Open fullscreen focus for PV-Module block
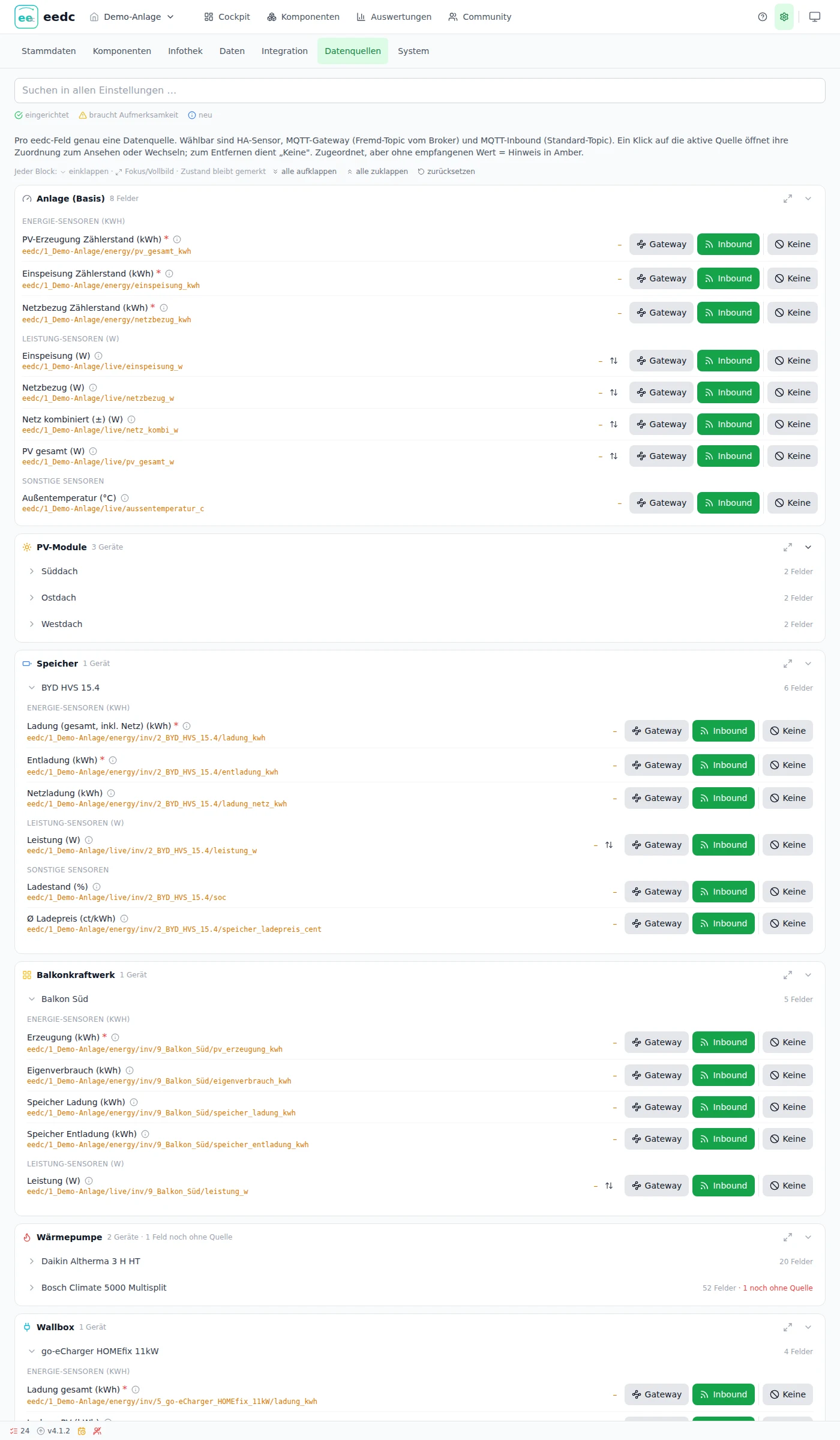840x1440 pixels. 788,547
